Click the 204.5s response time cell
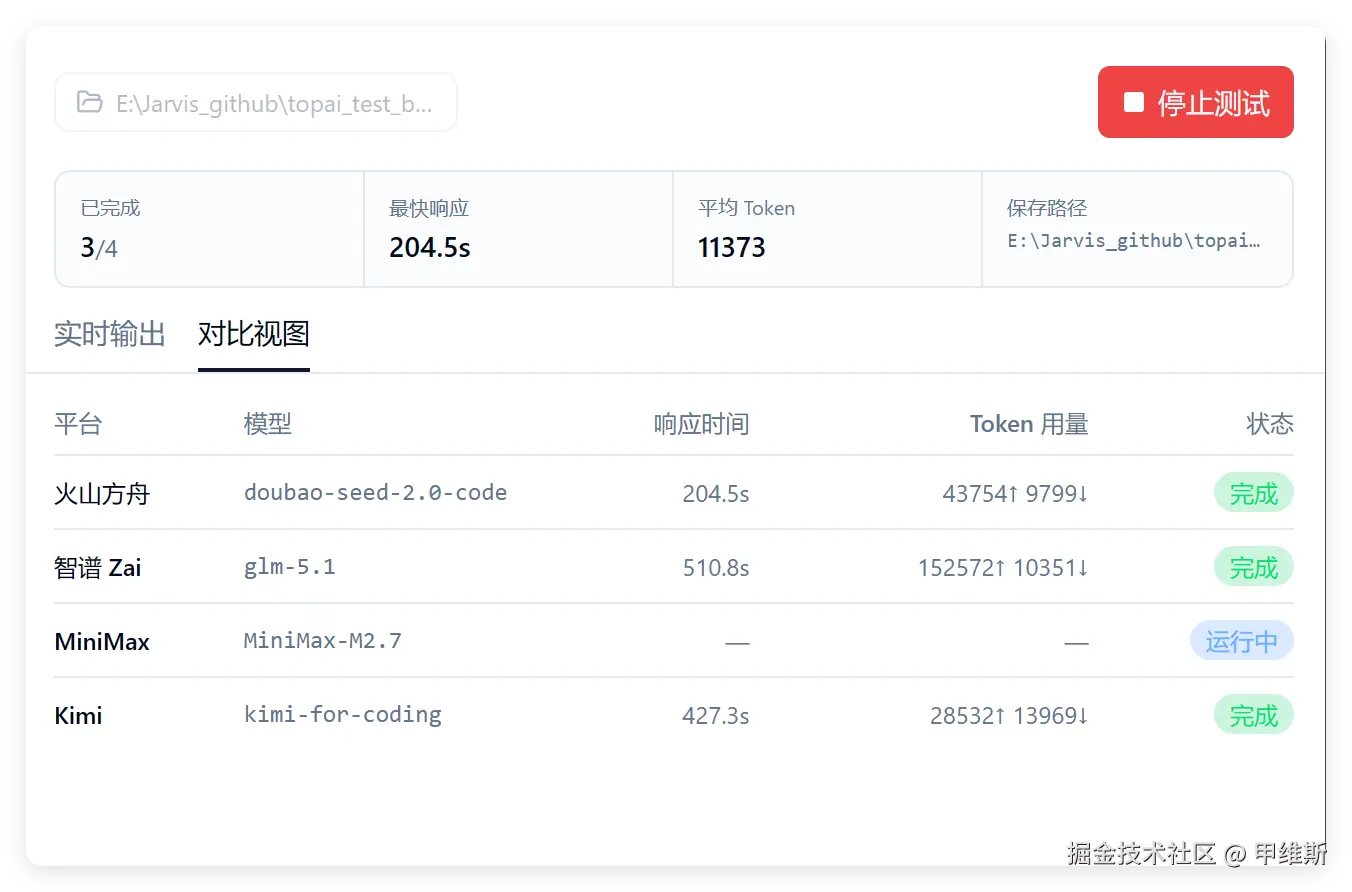The width and height of the screenshot is (1352, 892). tap(716, 493)
